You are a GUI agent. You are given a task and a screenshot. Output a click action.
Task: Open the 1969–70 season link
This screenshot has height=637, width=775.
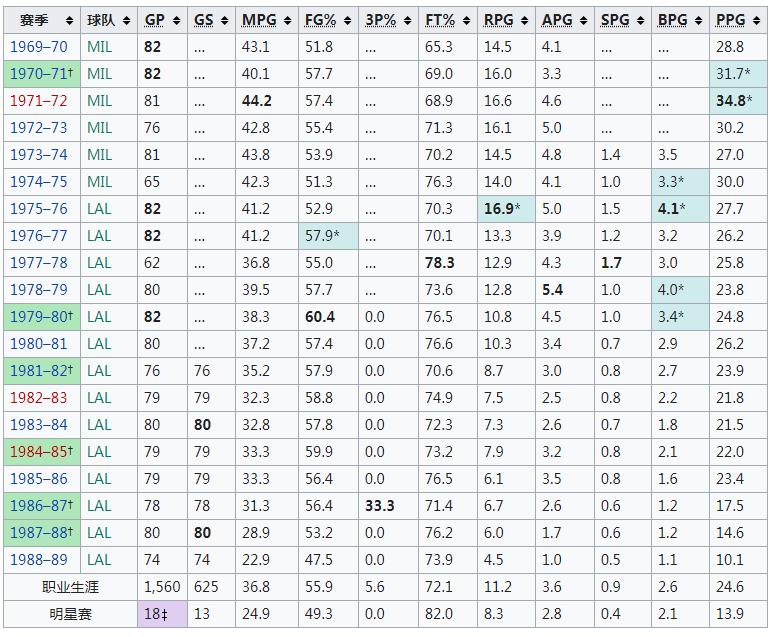39,47
